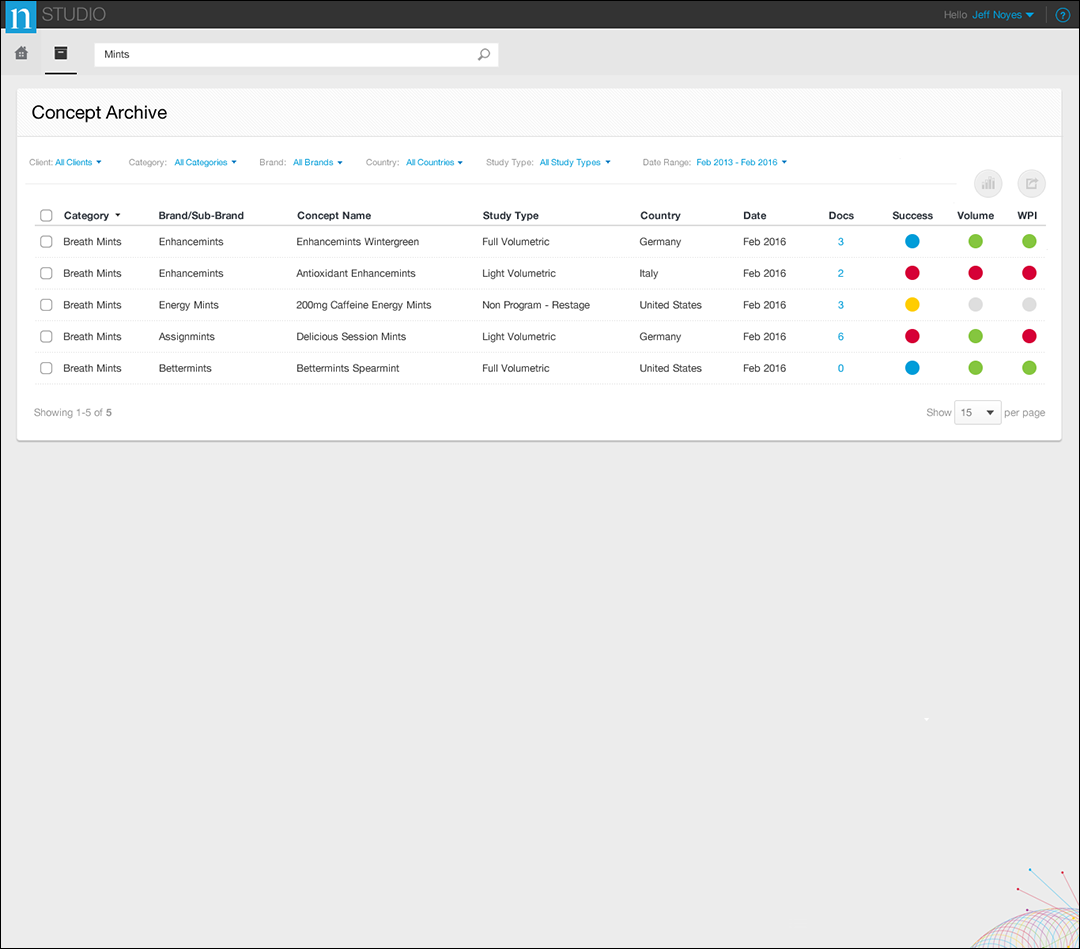Check the 200mg Caffeine Energy Mints checkbox
This screenshot has width=1080, height=949.
(46, 305)
